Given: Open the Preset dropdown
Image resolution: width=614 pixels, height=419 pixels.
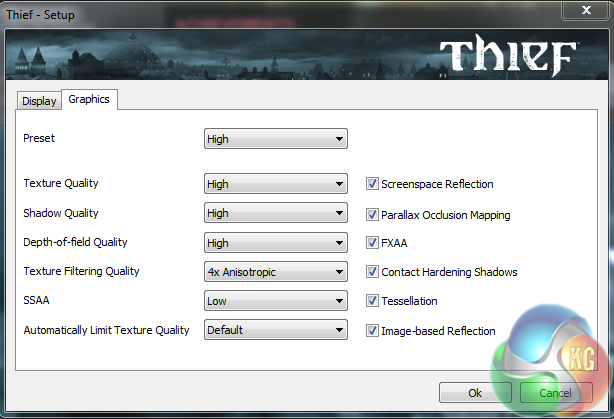Looking at the screenshot, I should pos(276,139).
